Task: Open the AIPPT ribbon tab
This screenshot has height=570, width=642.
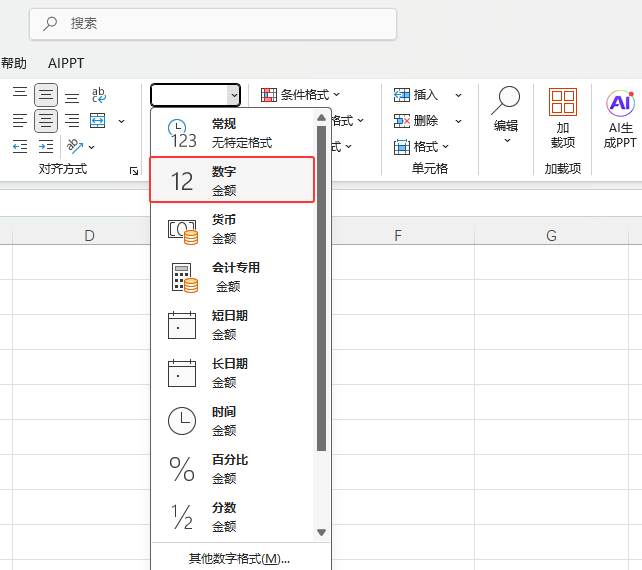Action: 66,63
